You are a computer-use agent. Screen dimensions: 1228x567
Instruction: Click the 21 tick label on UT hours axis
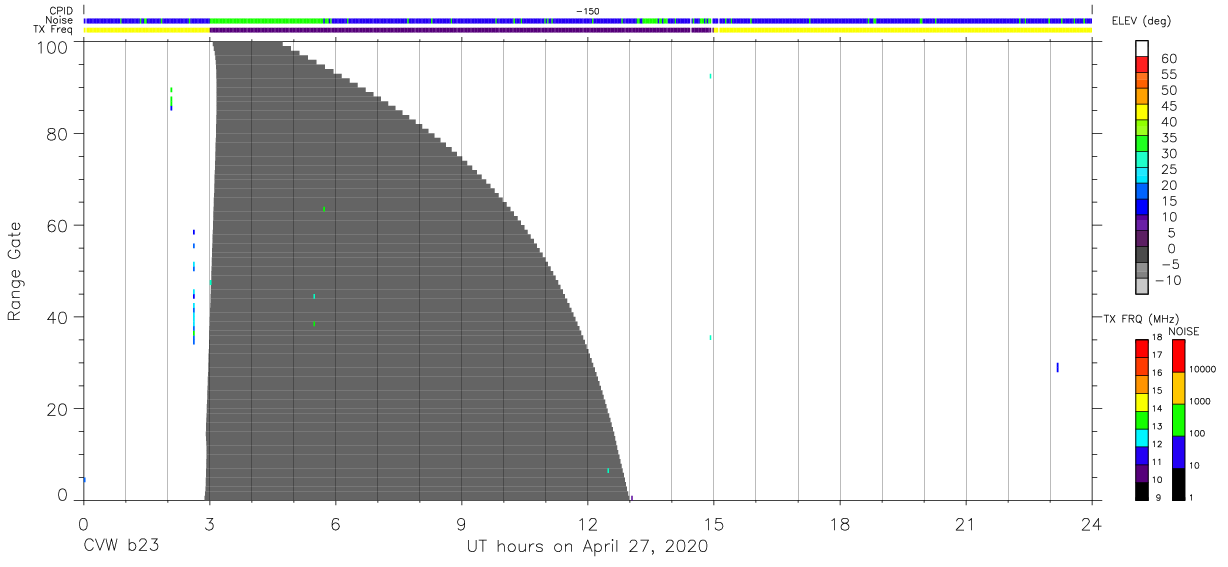tap(965, 523)
